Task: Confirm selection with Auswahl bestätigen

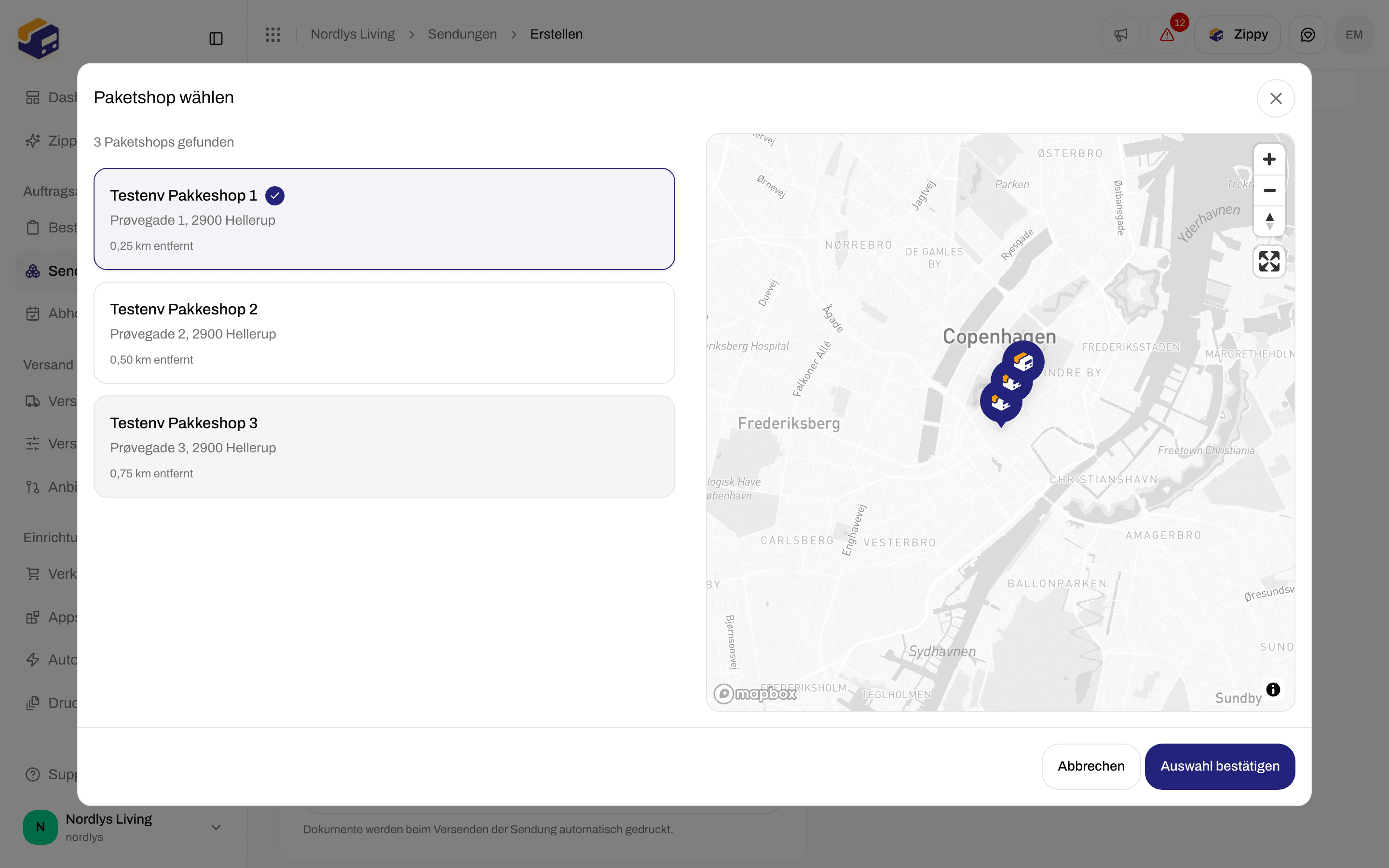Action: pos(1220,766)
